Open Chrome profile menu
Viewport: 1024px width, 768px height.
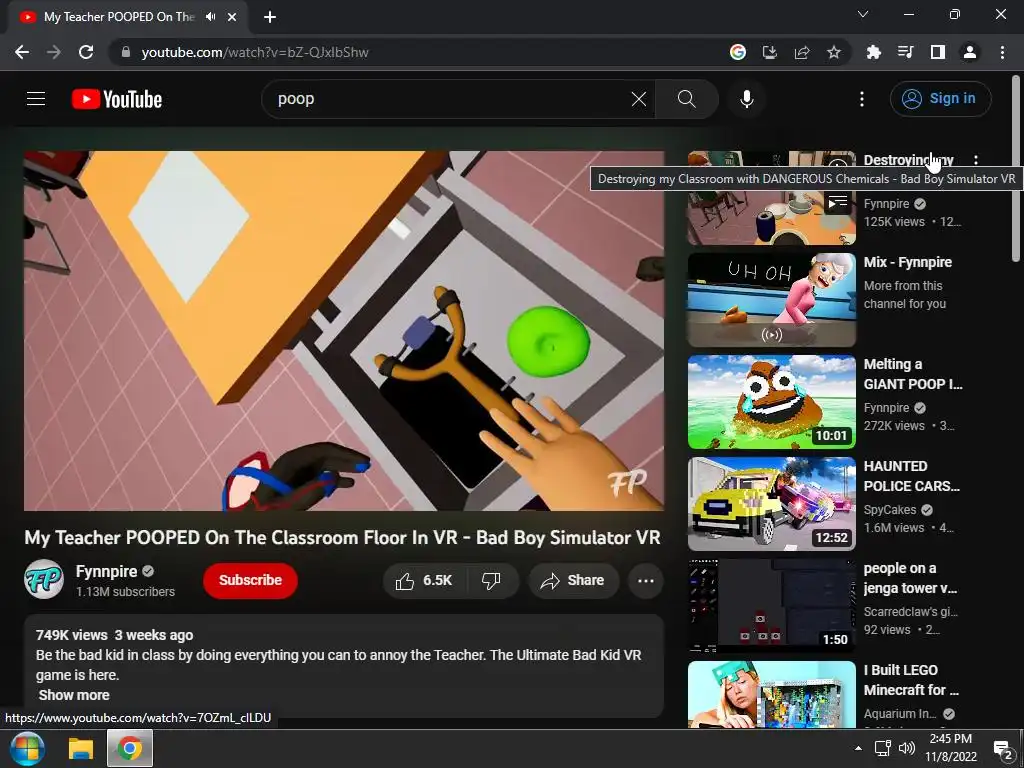(970, 52)
